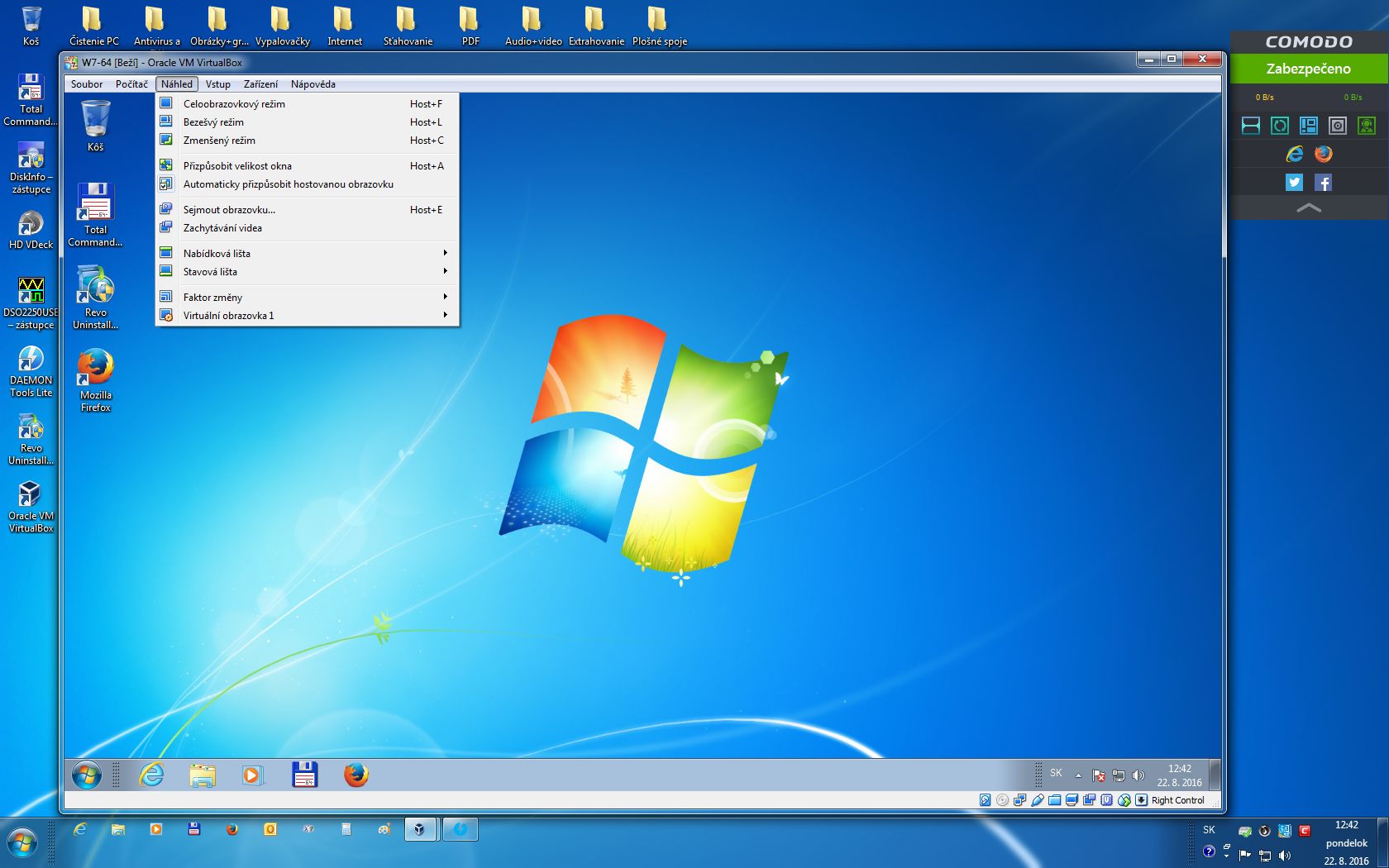This screenshot has height=868, width=1389.
Task: Select Zmenšený režim menu entry
Action: pyautogui.click(x=307, y=140)
